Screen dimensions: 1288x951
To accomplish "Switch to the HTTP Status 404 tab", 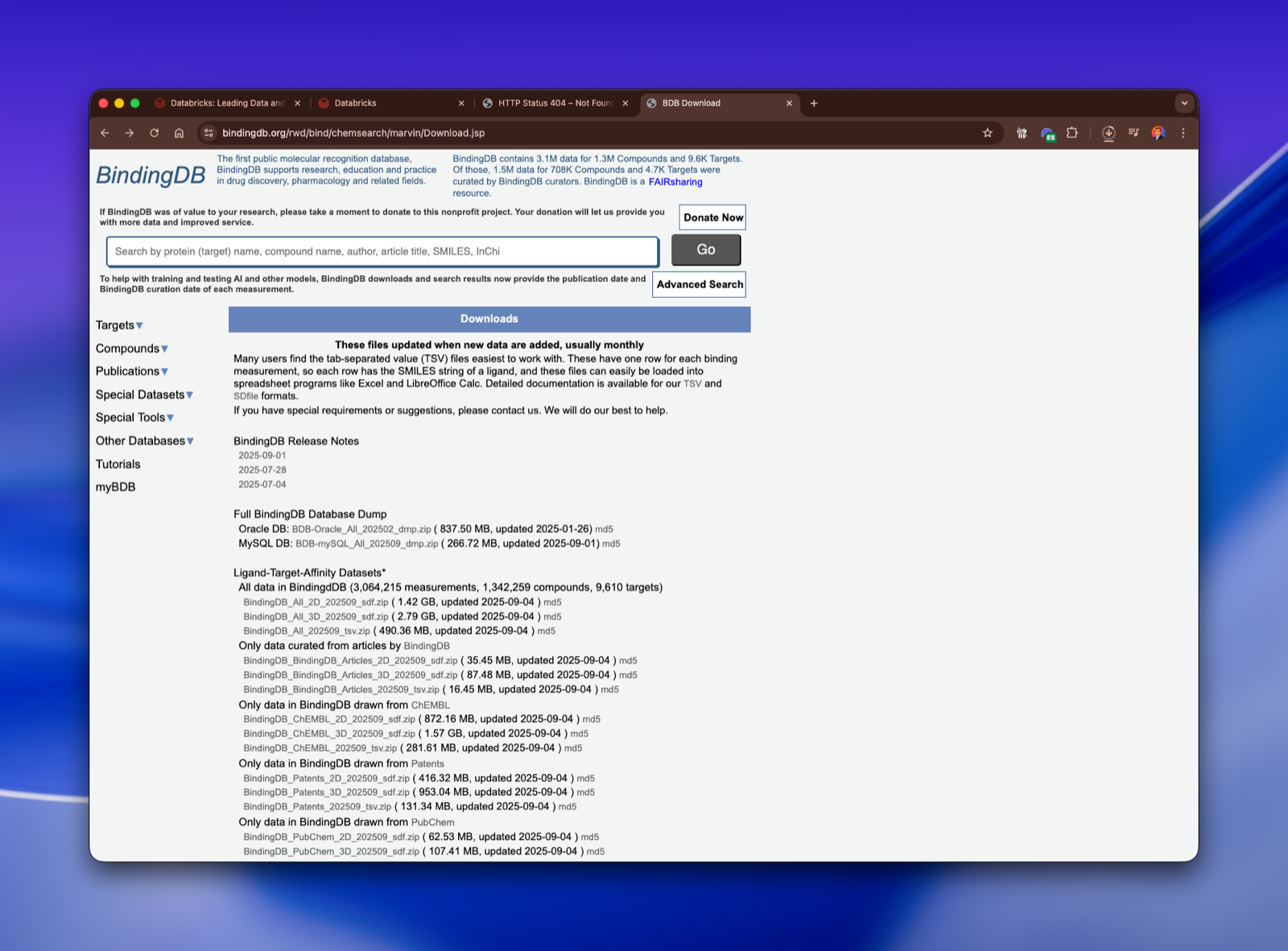I will coord(554,103).
